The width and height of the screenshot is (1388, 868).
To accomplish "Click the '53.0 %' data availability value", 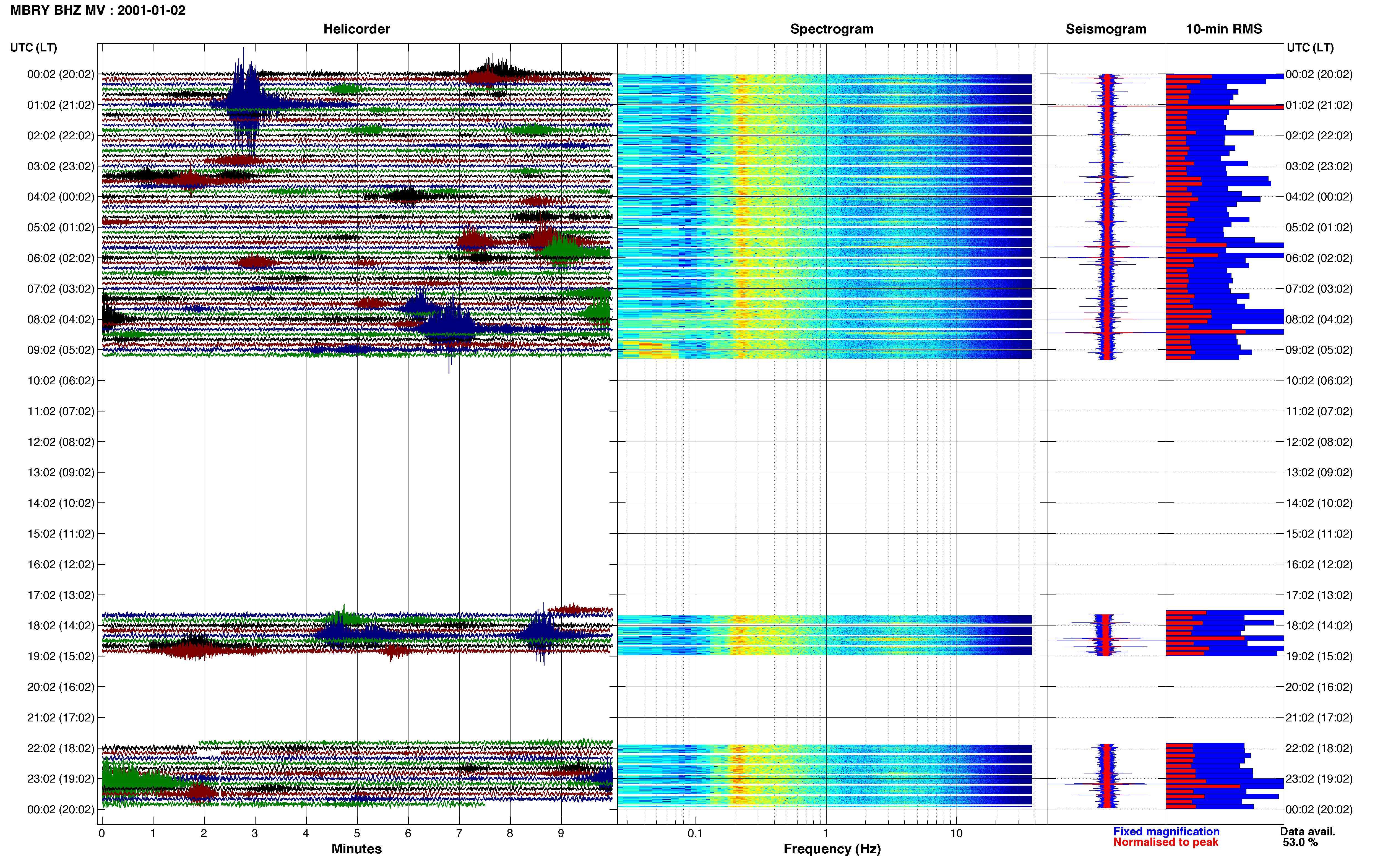I will [1300, 842].
